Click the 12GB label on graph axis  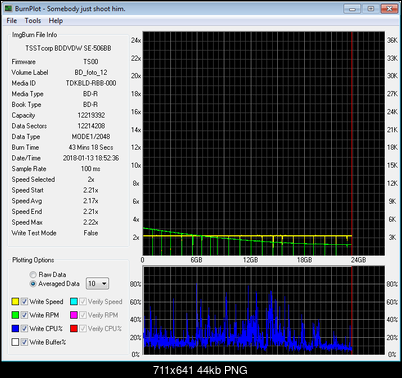(x=250, y=260)
